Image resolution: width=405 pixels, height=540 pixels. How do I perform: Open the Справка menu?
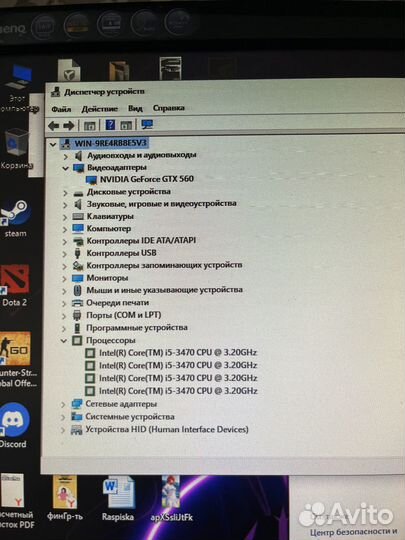[168, 108]
